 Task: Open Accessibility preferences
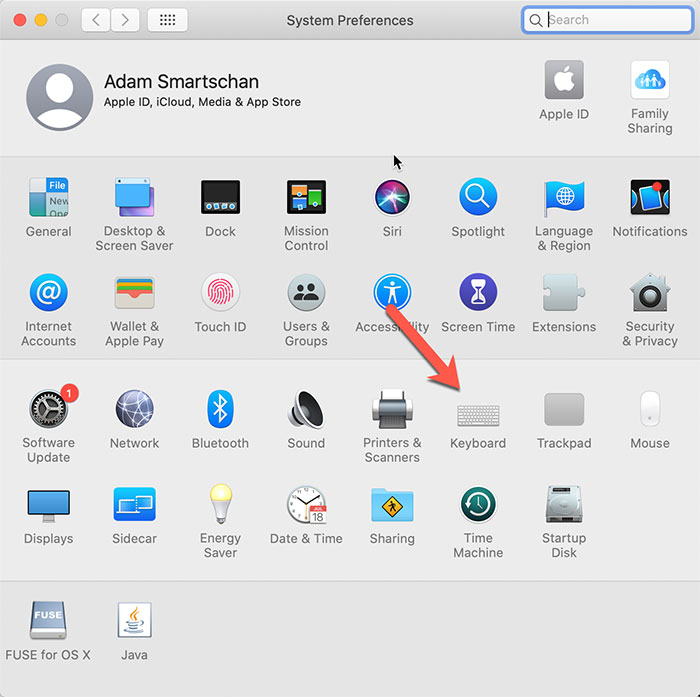point(392,292)
